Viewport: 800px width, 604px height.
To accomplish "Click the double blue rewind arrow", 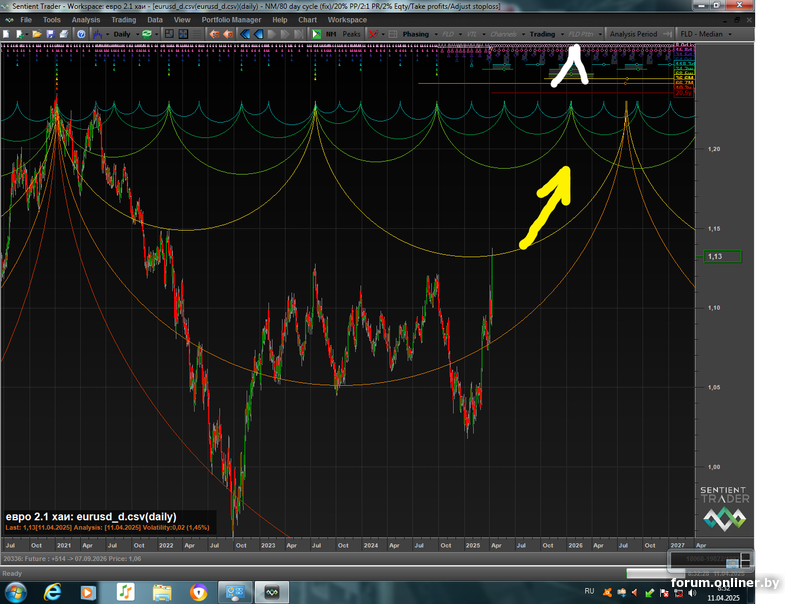I will [x=245, y=34].
